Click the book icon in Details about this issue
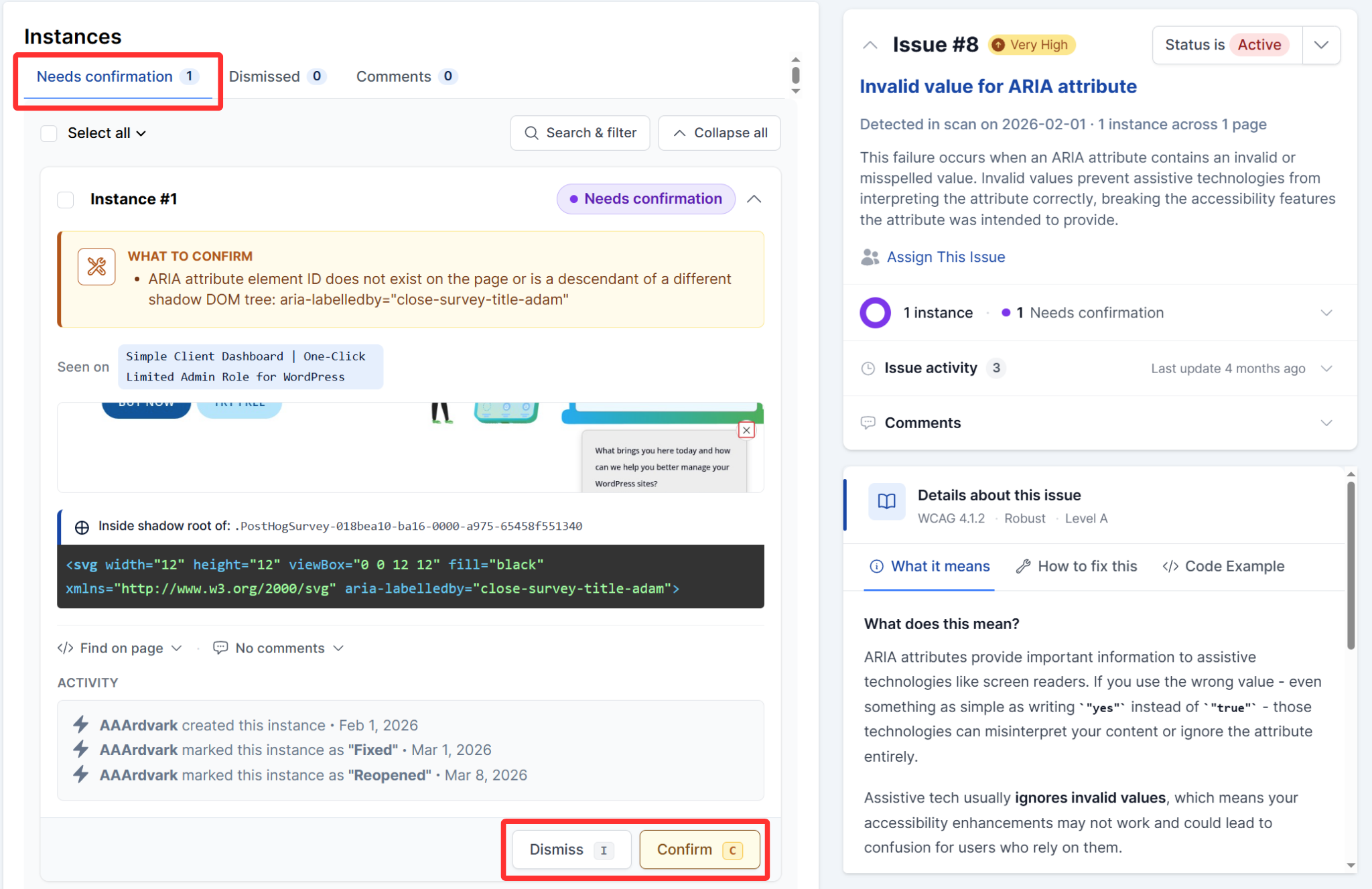The width and height of the screenshot is (1372, 889). (887, 501)
